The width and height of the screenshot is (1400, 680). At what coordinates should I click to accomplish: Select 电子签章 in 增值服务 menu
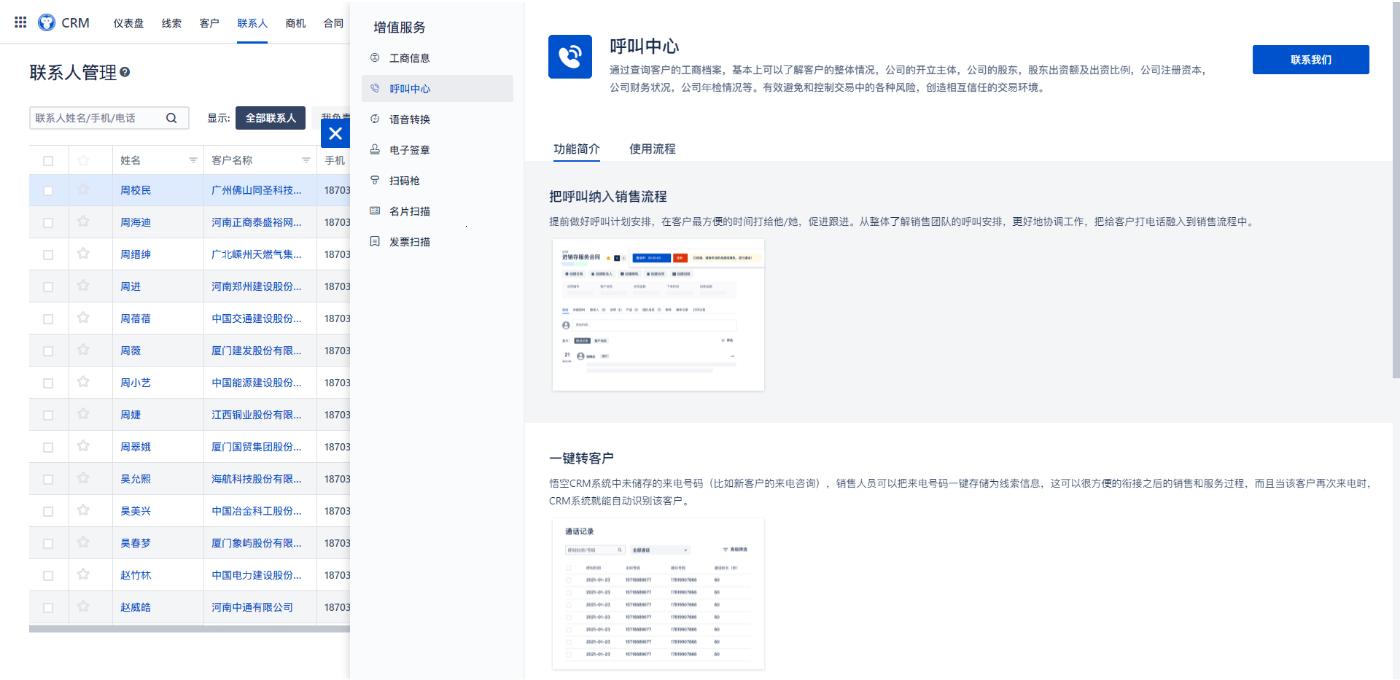tap(437, 150)
